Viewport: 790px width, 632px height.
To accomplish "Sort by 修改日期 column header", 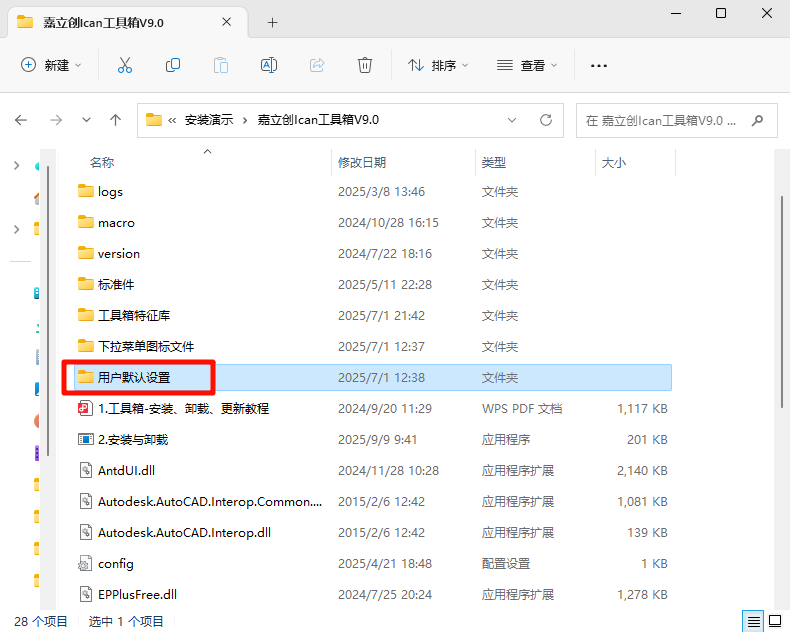I will tap(362, 162).
